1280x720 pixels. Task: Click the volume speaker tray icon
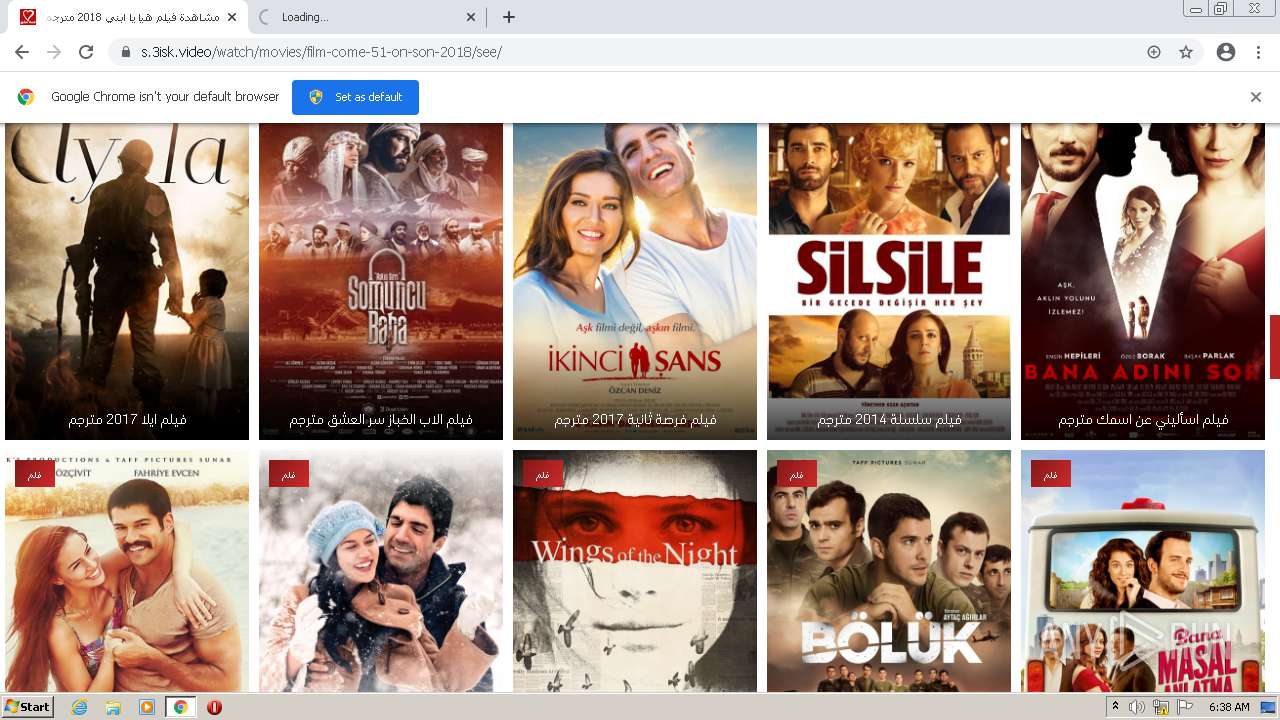coord(1137,707)
